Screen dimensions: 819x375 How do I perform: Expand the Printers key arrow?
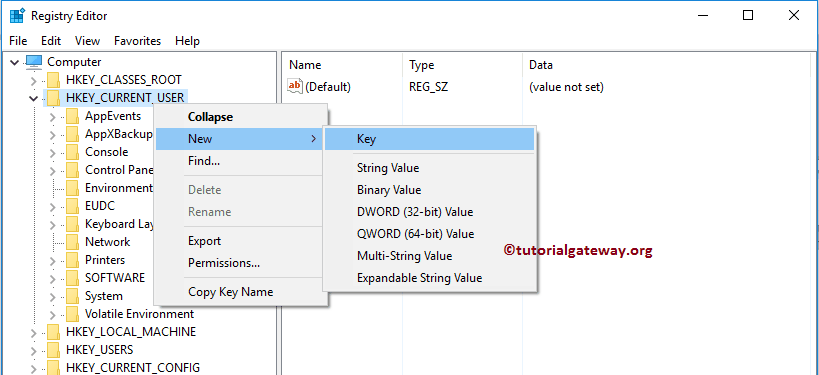coord(52,261)
